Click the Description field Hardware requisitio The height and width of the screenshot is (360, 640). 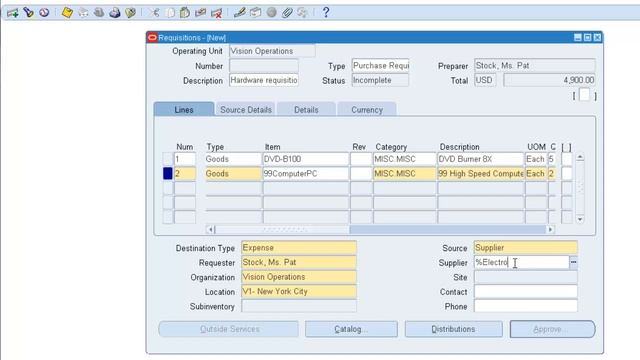[x=264, y=80]
